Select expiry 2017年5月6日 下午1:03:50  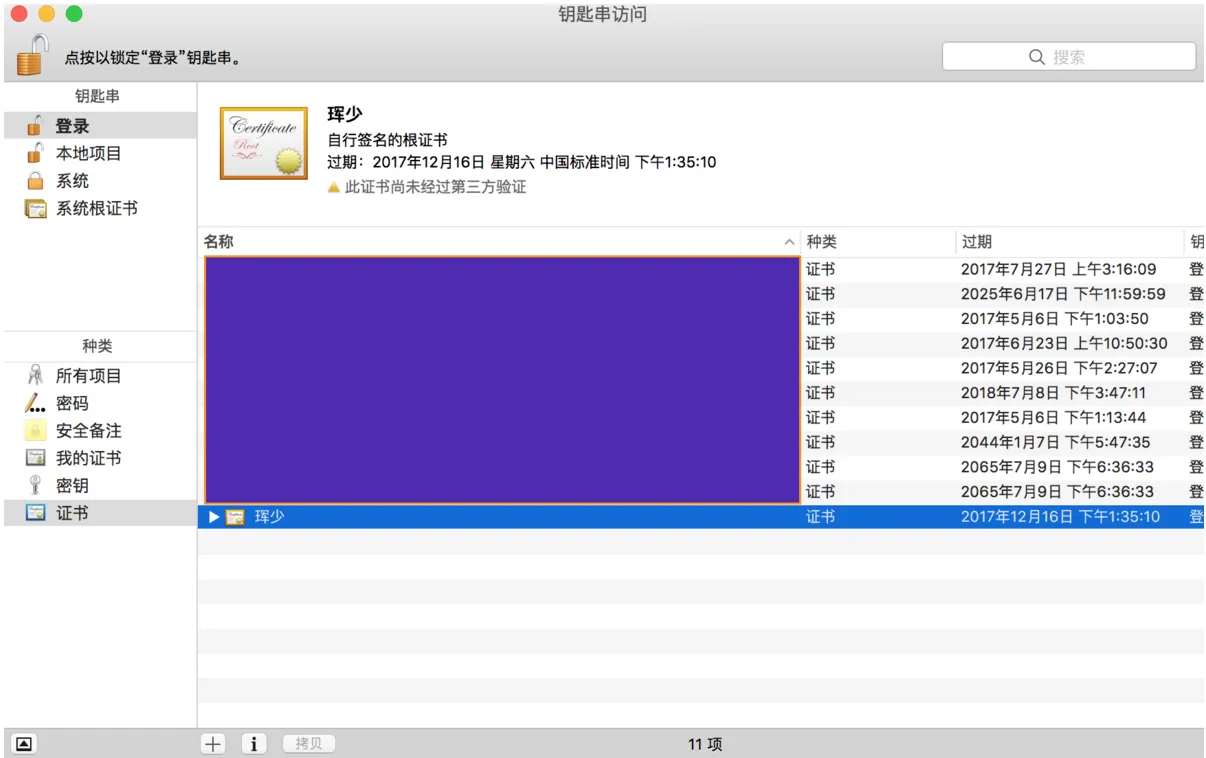coord(1054,319)
